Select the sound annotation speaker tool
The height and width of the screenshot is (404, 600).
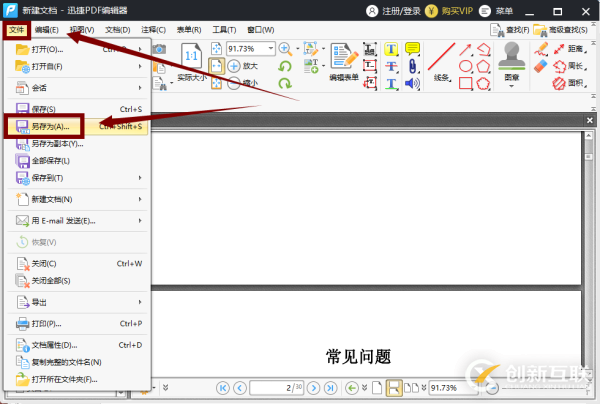pyautogui.click(x=412, y=83)
